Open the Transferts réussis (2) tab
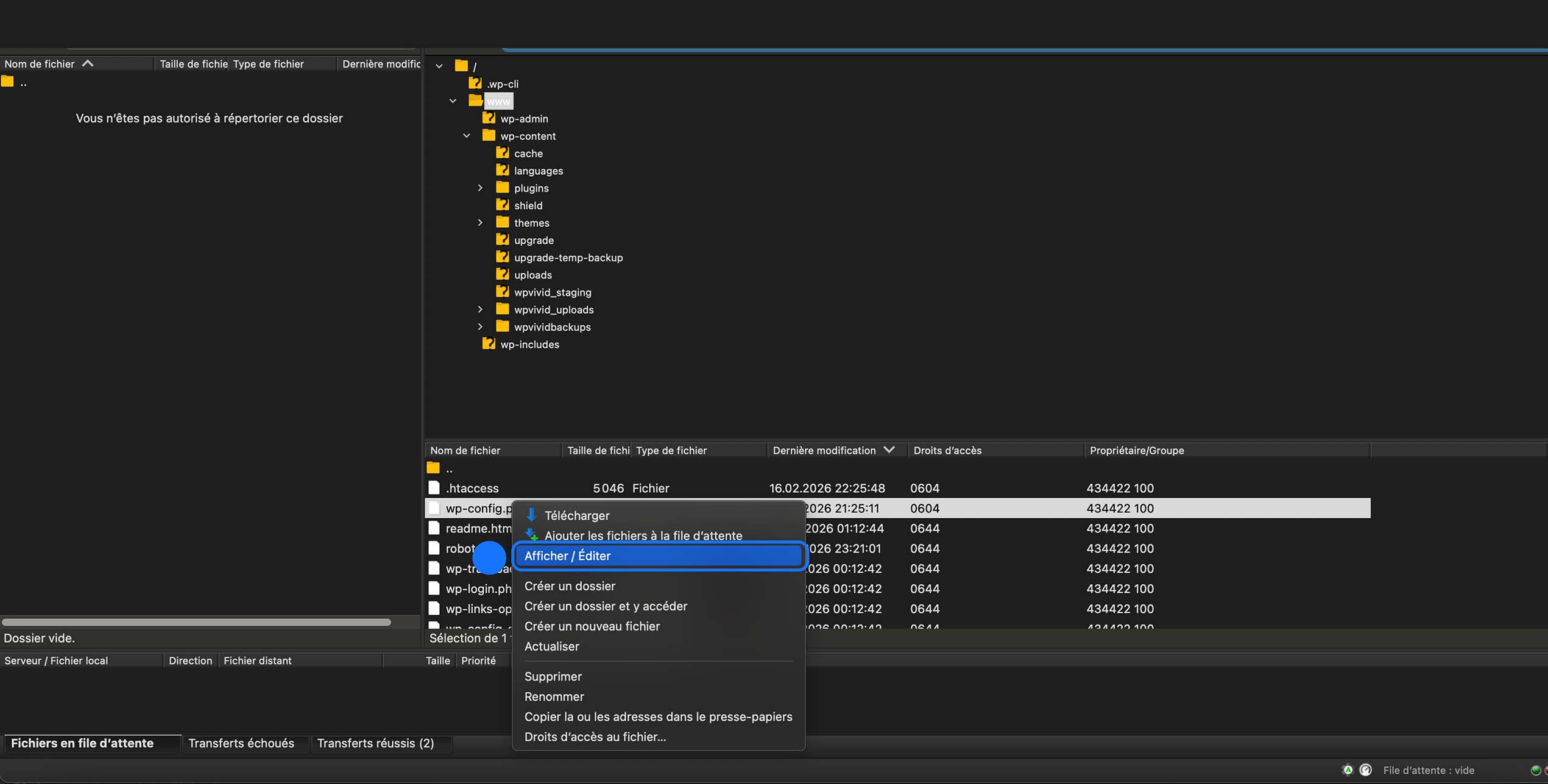This screenshot has width=1548, height=784. pos(375,743)
